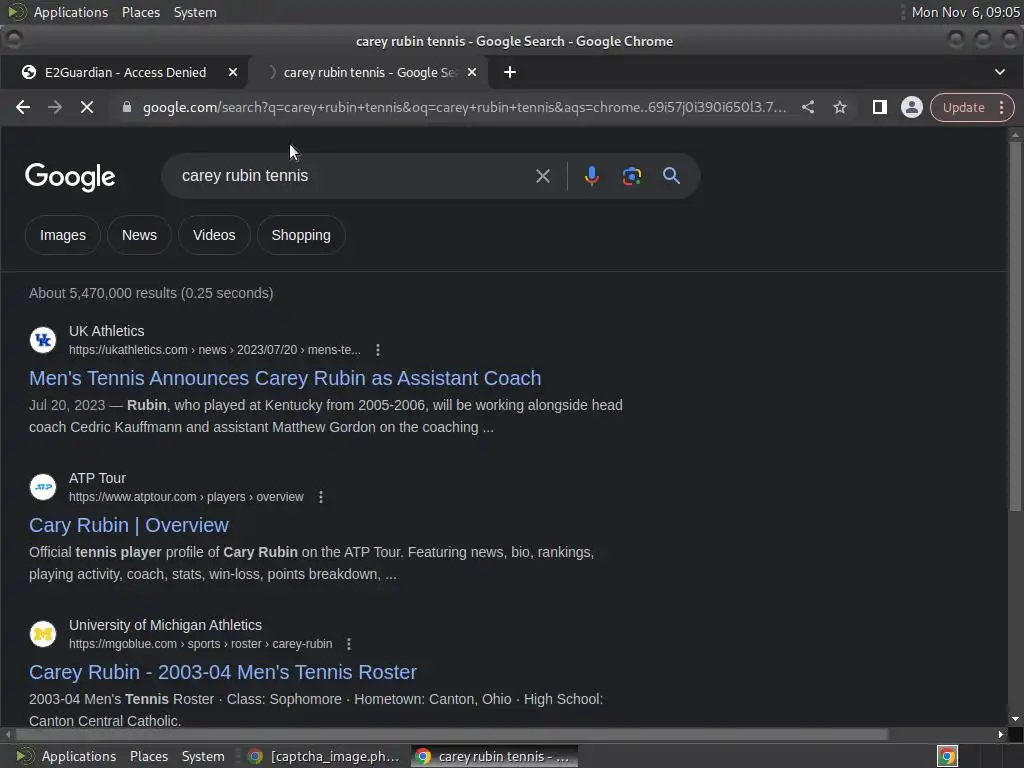The width and height of the screenshot is (1024, 768).
Task: Filter results by Images
Action: pyautogui.click(x=63, y=235)
